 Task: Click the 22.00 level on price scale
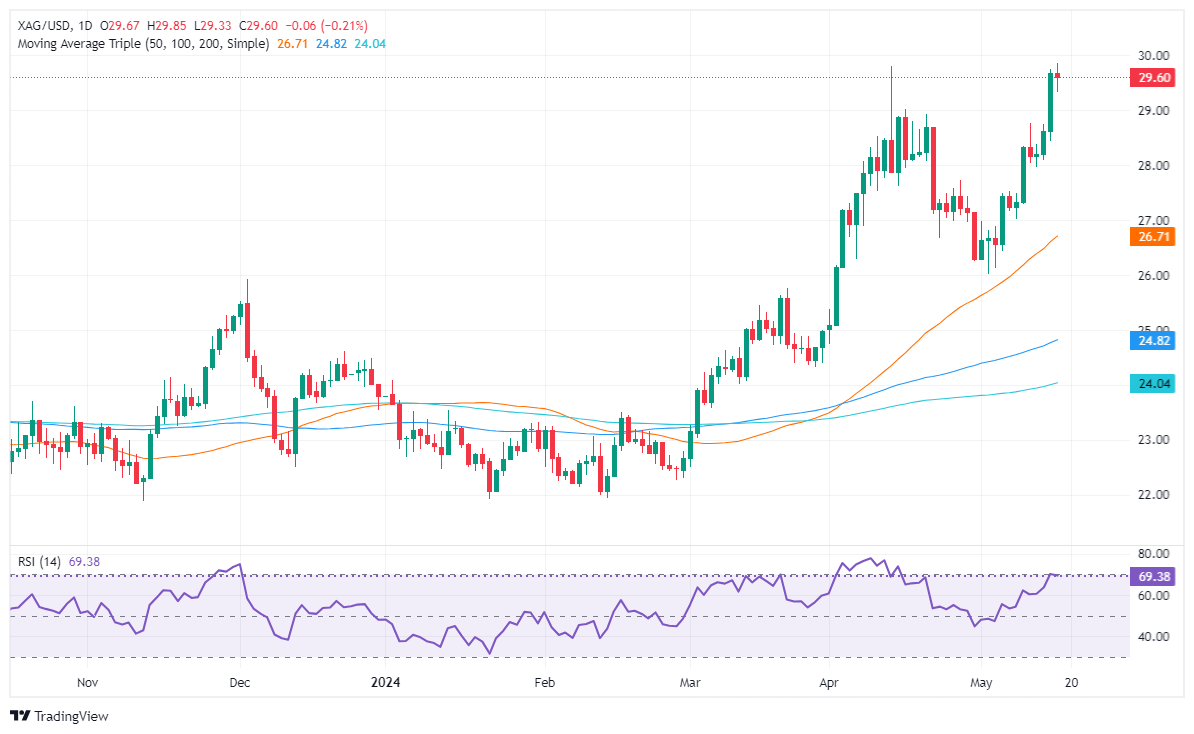(x=1155, y=495)
